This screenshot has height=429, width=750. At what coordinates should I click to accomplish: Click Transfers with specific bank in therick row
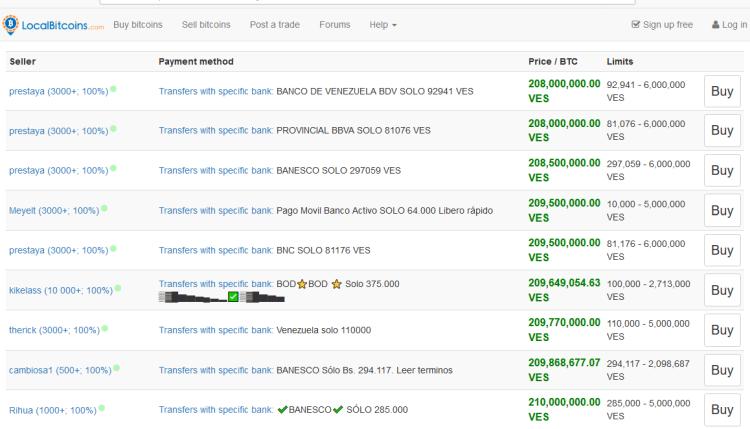[216, 330]
